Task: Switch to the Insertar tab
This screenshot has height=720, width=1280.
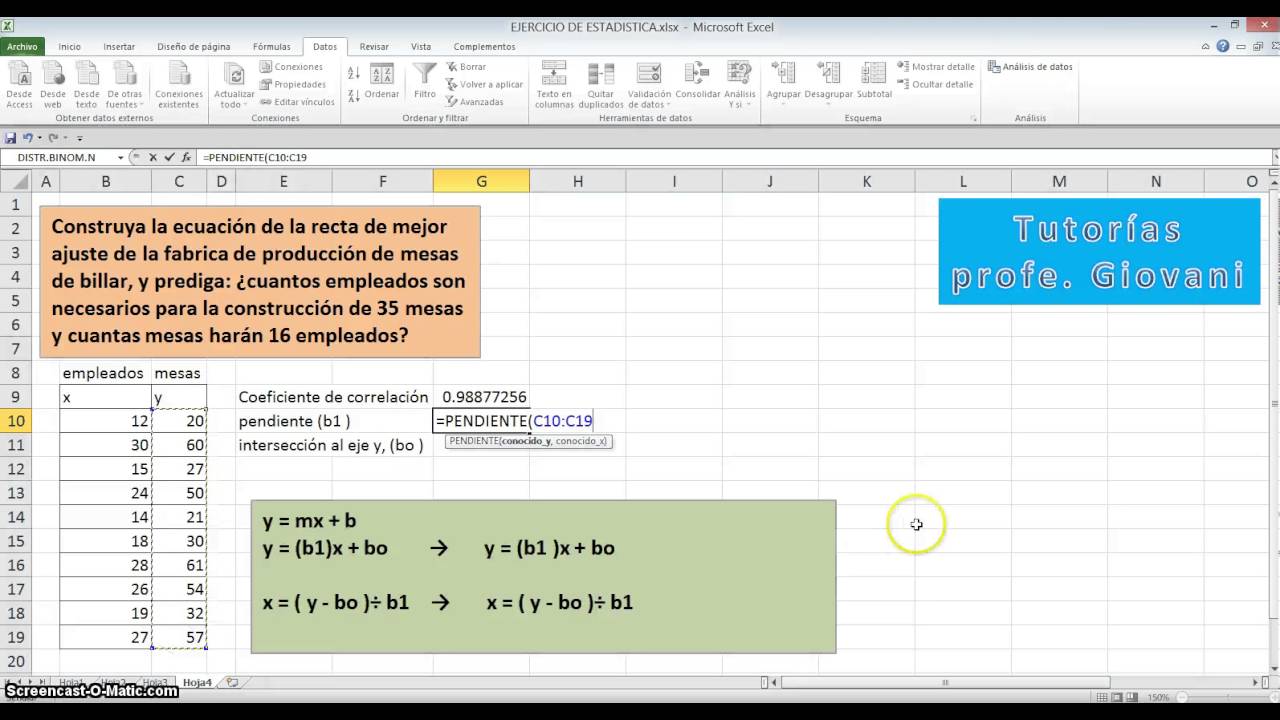Action: point(119,47)
